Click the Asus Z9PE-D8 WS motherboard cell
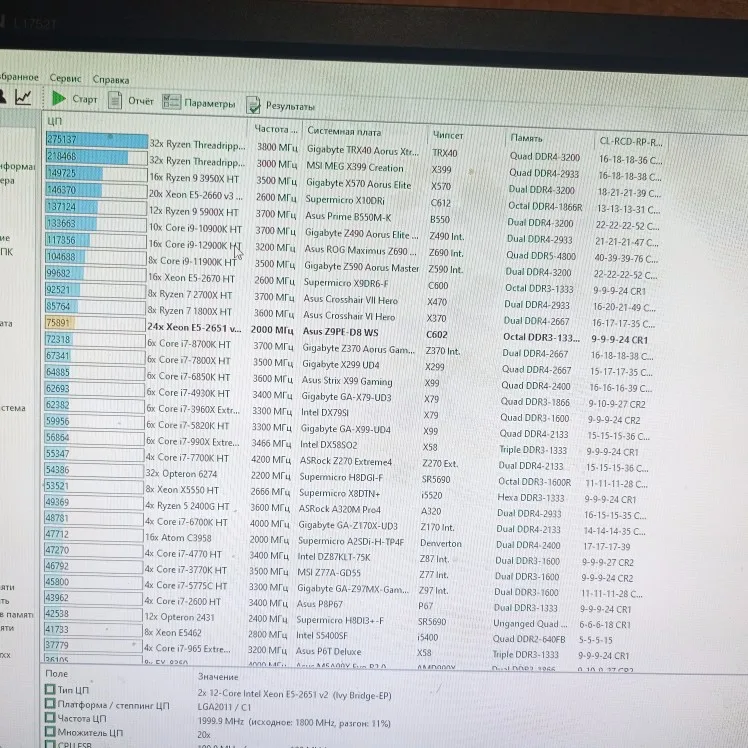Viewport: 748px width, 748px height. (340, 332)
